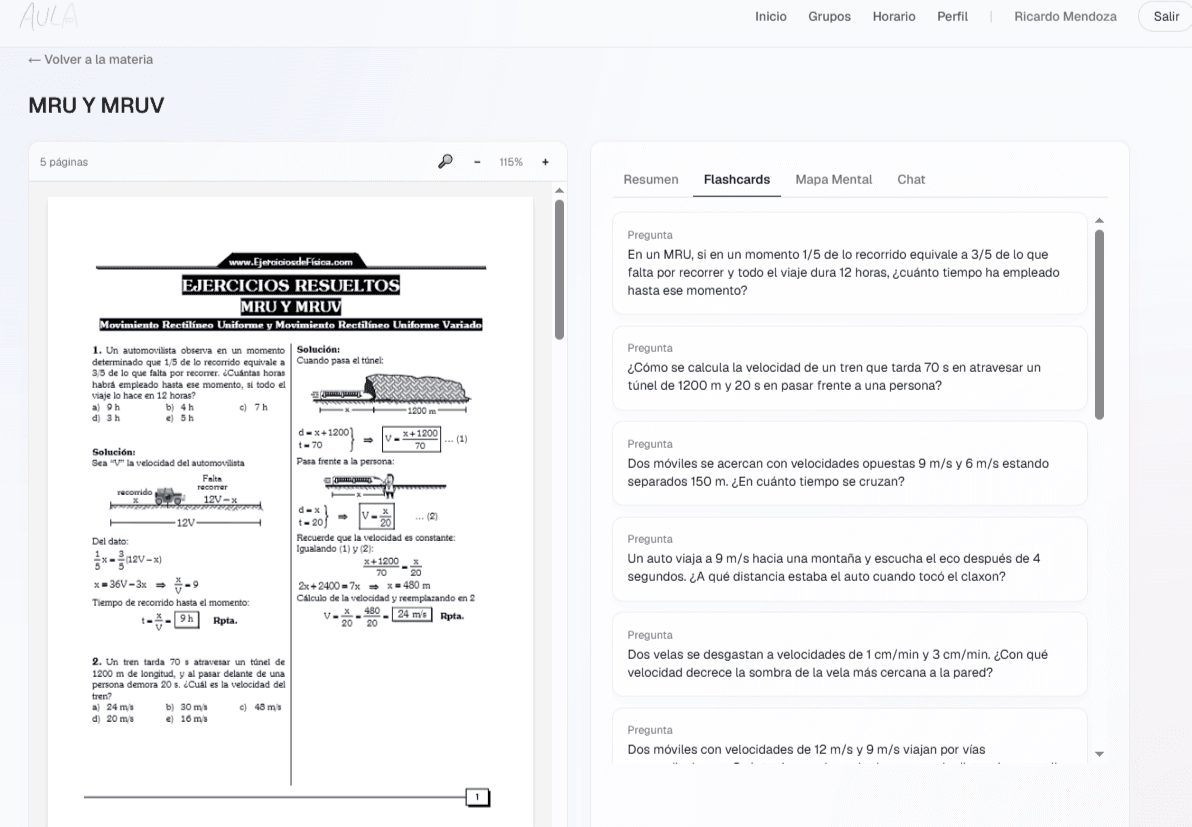Click the '24 m/s' boxed answer in PDF
Image resolution: width=1192 pixels, height=827 pixels.
click(412, 614)
